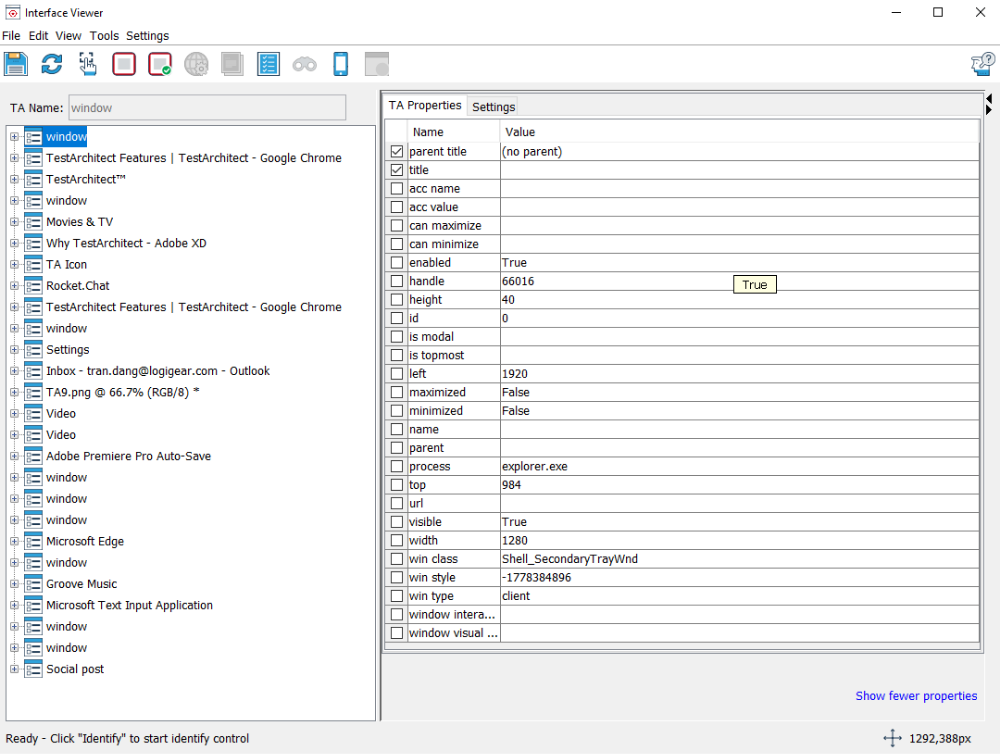The width and height of the screenshot is (1000, 754).
Task: Expand the Social post tree node
Action: (14, 669)
